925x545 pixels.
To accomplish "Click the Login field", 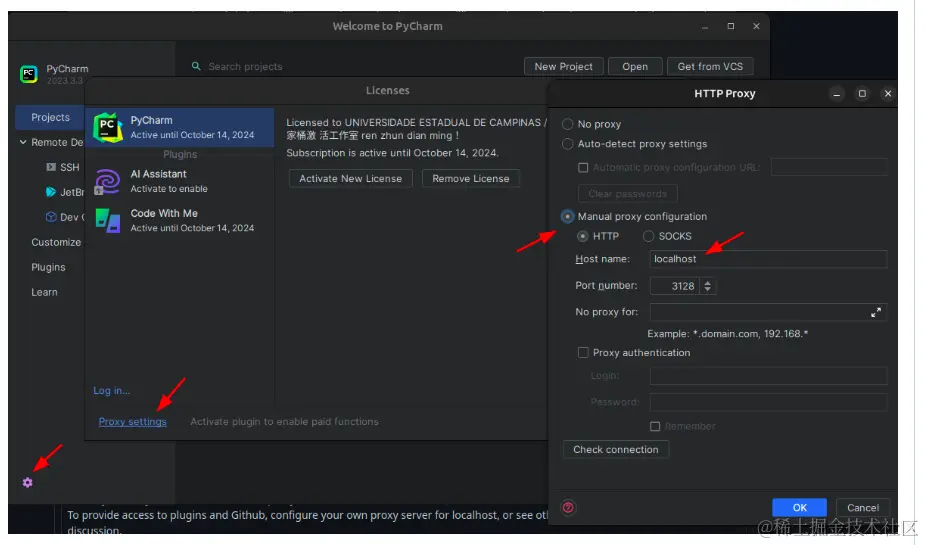I will 768,376.
